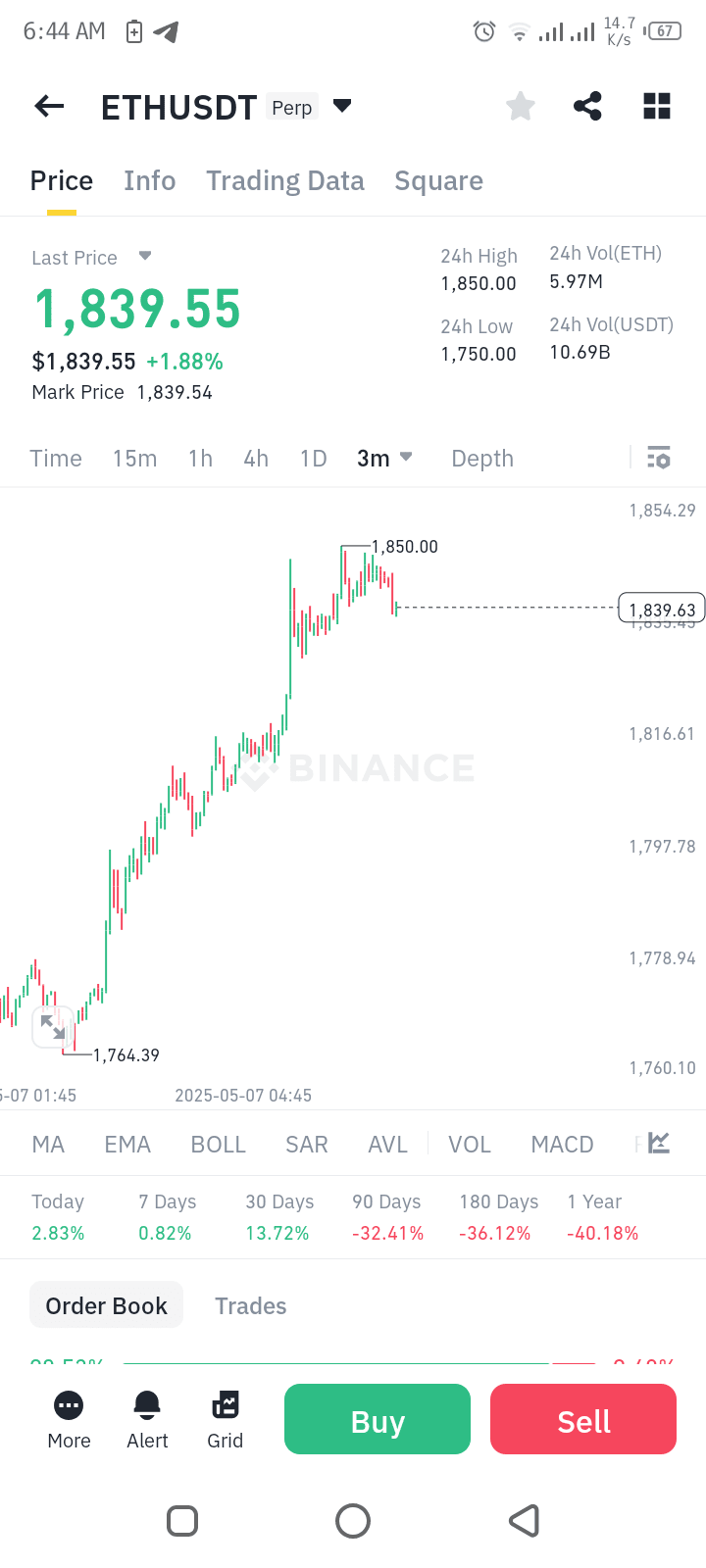706x1568 pixels.
Task: Add ETHUSDT to favorites with star icon
Action: 521,106
